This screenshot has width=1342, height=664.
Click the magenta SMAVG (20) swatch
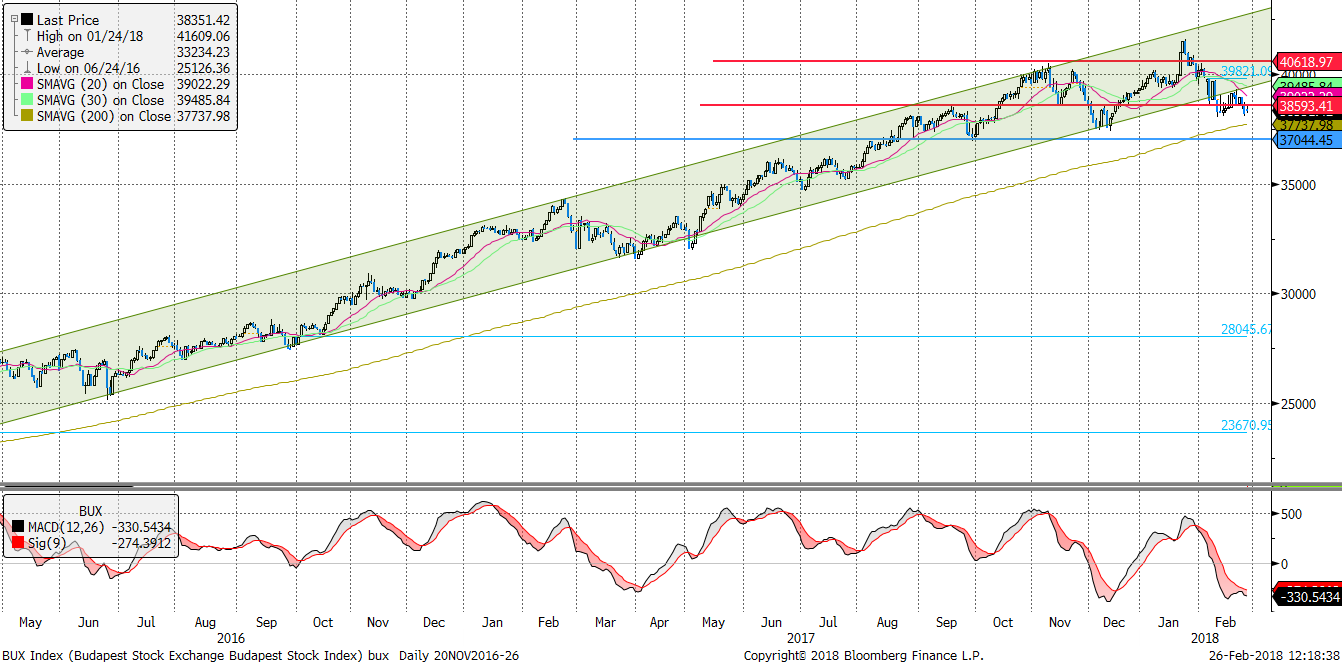(26, 84)
